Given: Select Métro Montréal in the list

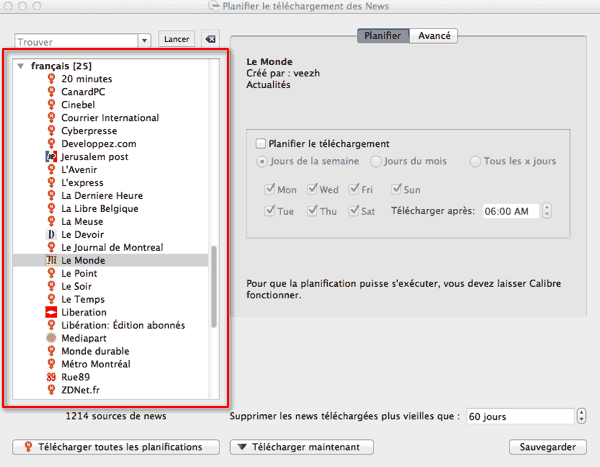Looking at the screenshot, I should click(96, 364).
